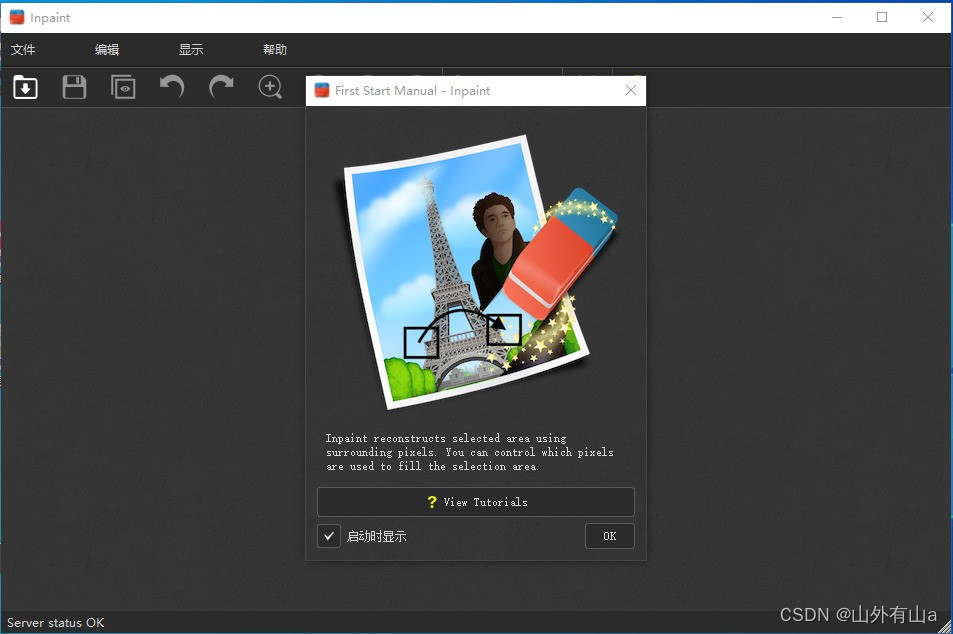Click the open image file icon

pyautogui.click(x=26, y=87)
